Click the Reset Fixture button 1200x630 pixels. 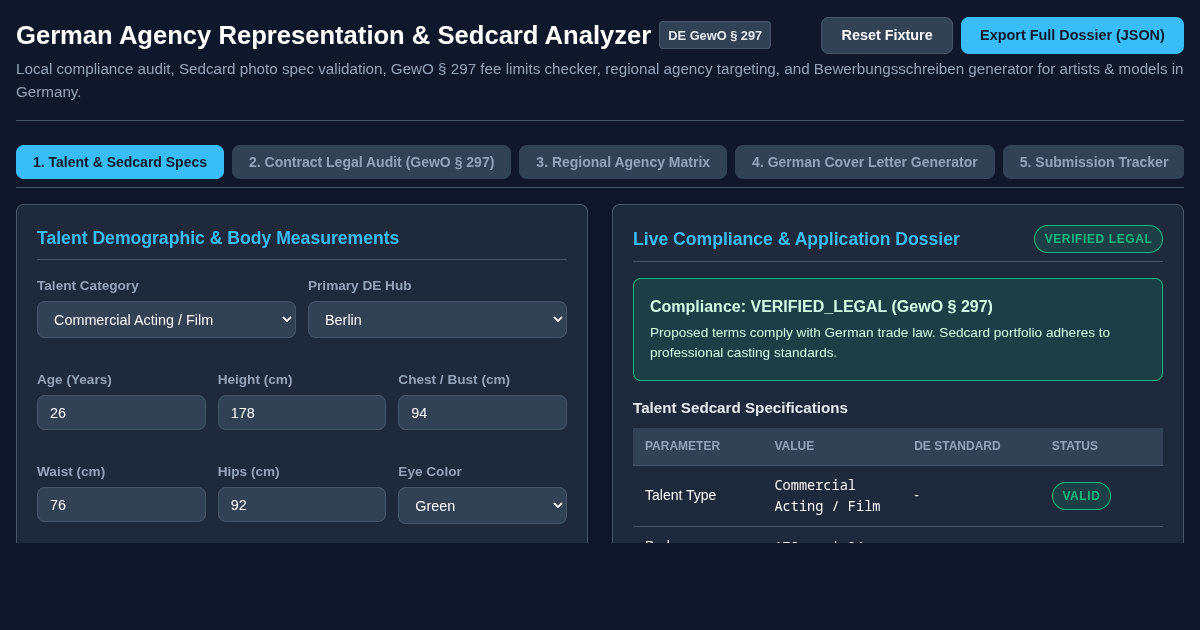click(887, 35)
